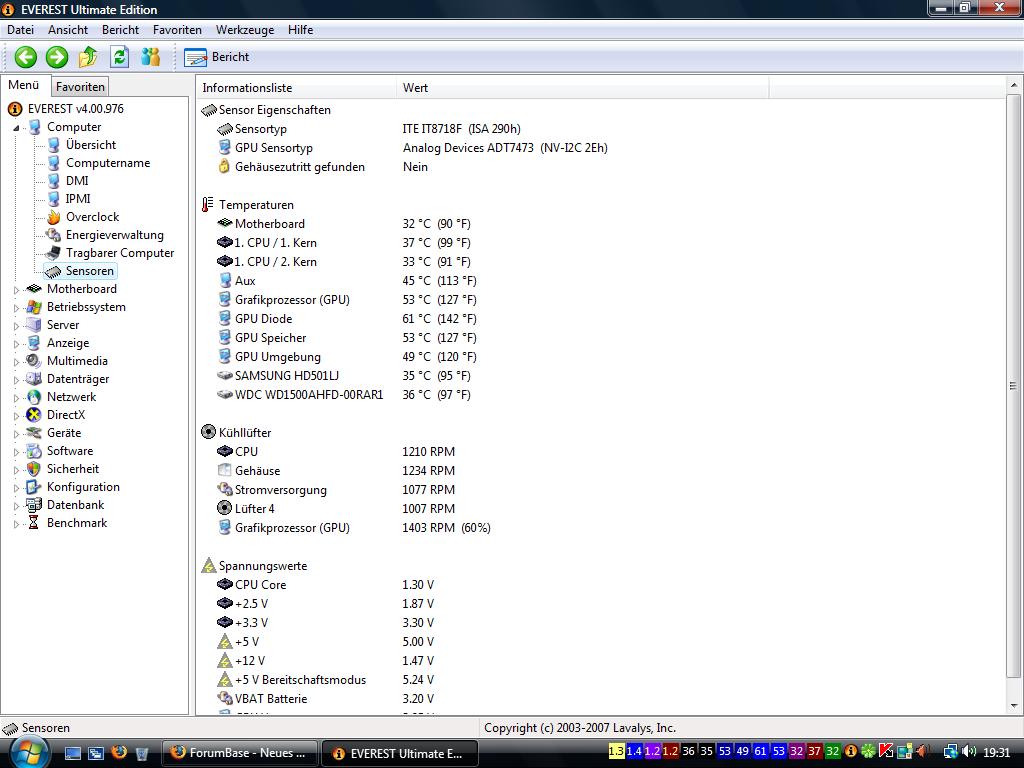Select the SAMSUNG HD501LJ row
Viewport: 1024px width, 768px height.
344,376
